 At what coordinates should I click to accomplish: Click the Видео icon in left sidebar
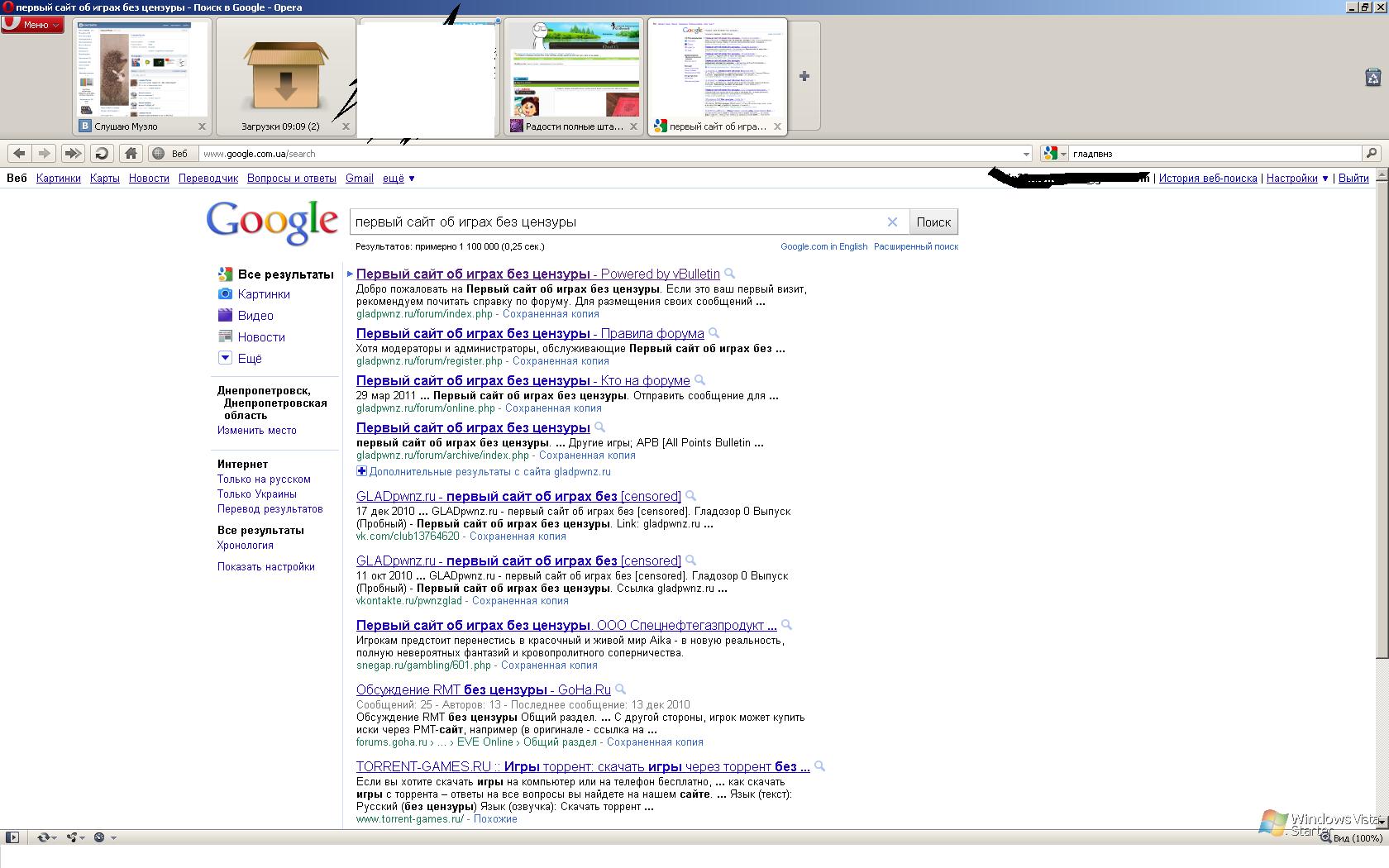pos(225,315)
